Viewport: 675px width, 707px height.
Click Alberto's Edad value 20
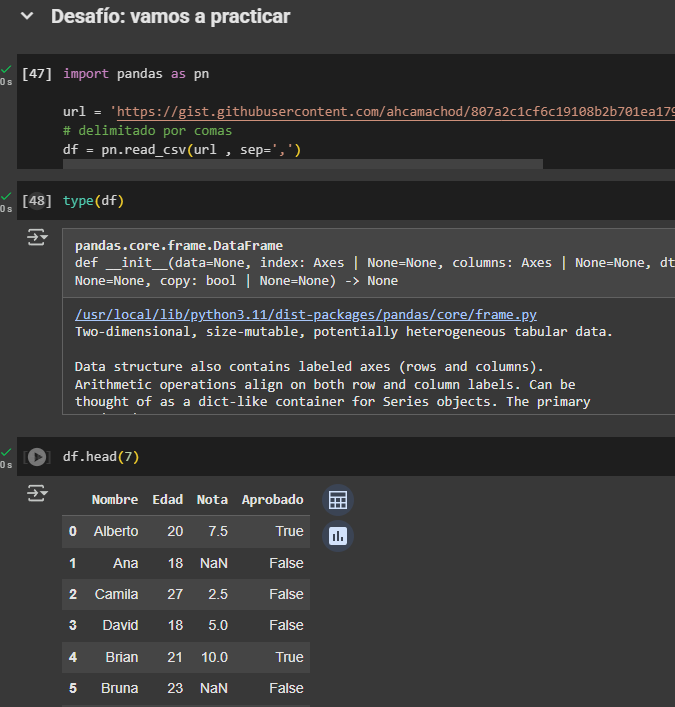click(175, 532)
